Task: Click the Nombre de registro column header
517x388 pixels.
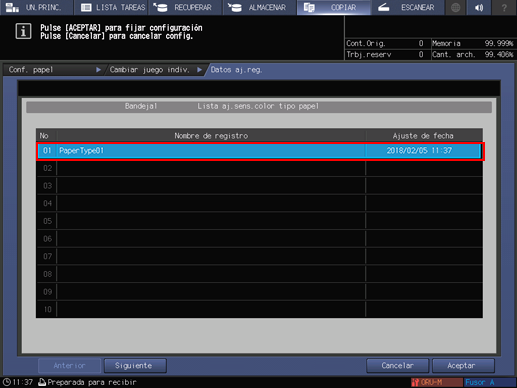Action: coord(211,136)
